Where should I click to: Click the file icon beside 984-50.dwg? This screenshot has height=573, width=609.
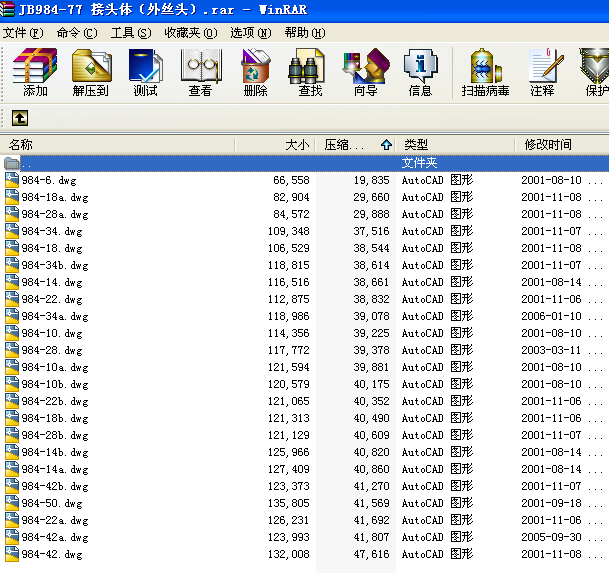coord(12,503)
